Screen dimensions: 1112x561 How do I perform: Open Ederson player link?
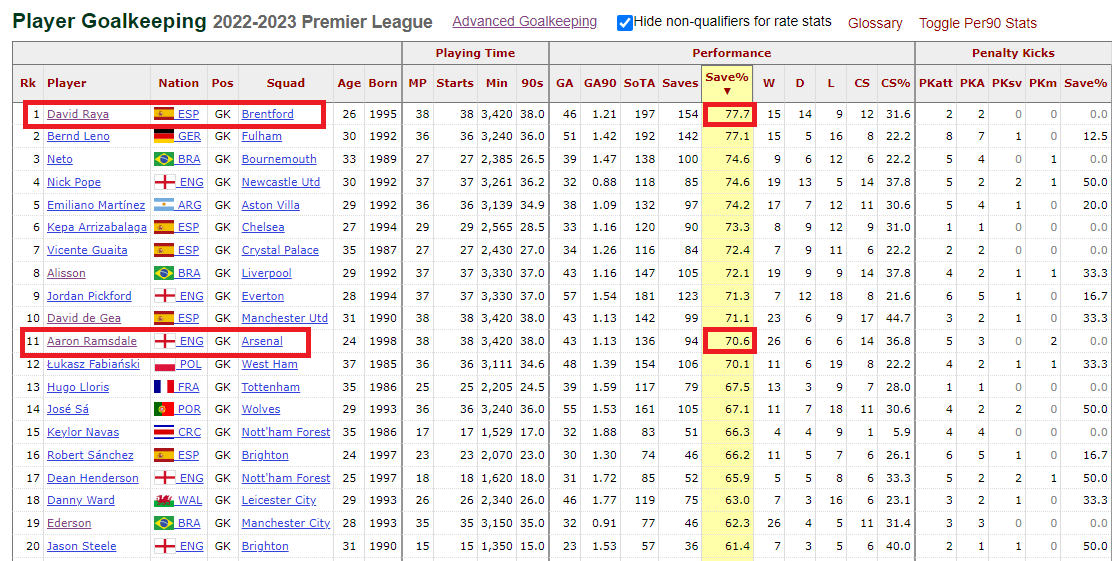tap(69, 523)
